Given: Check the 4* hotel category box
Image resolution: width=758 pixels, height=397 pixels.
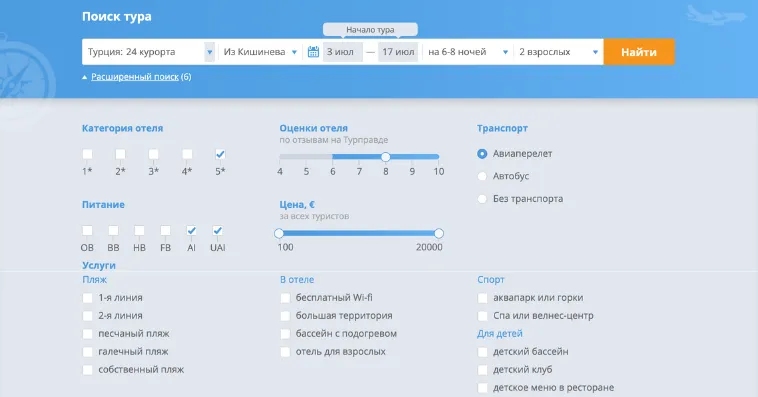Looking at the screenshot, I should [187, 154].
